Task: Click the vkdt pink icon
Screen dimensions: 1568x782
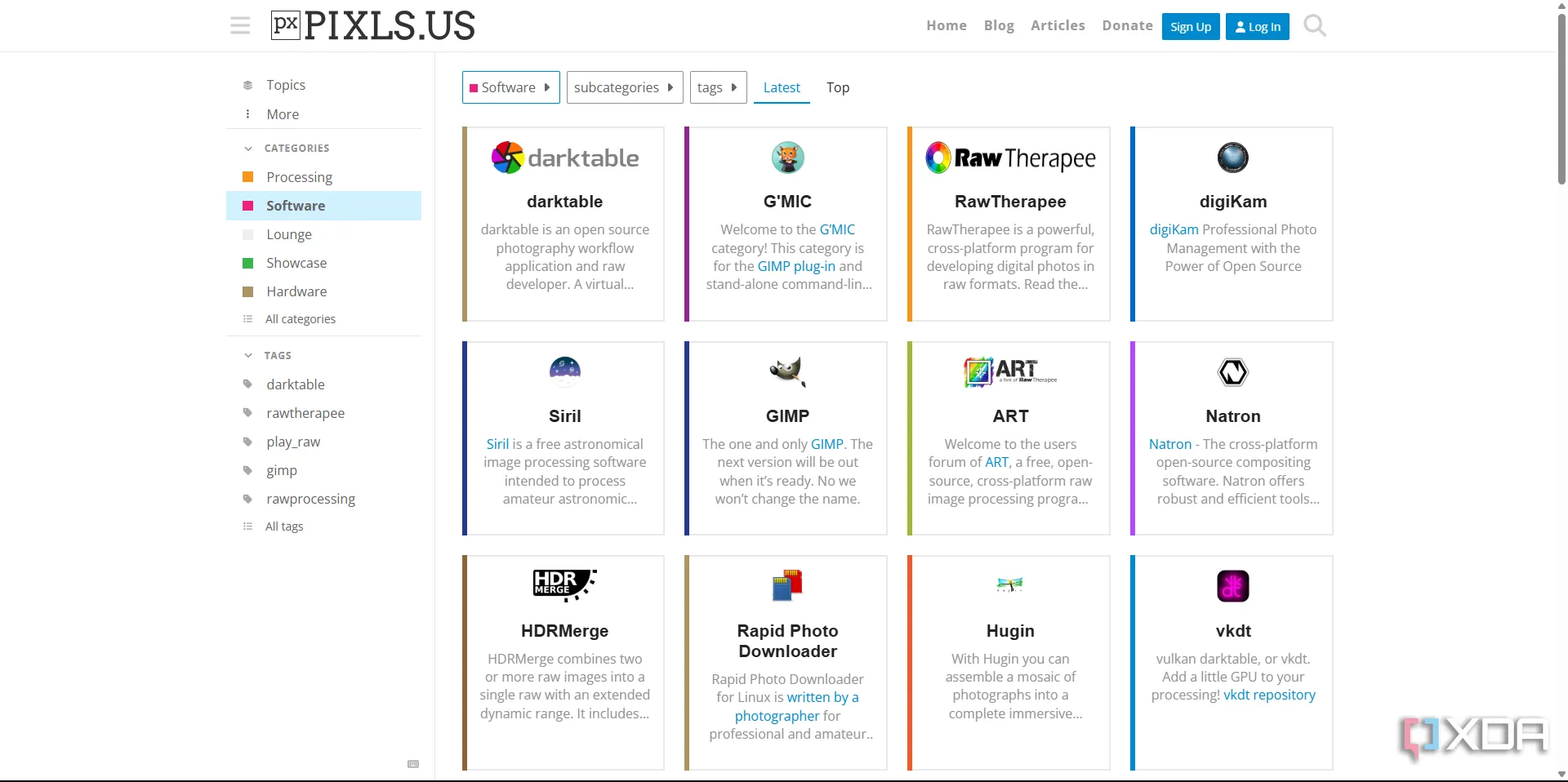Action: pyautogui.click(x=1233, y=586)
